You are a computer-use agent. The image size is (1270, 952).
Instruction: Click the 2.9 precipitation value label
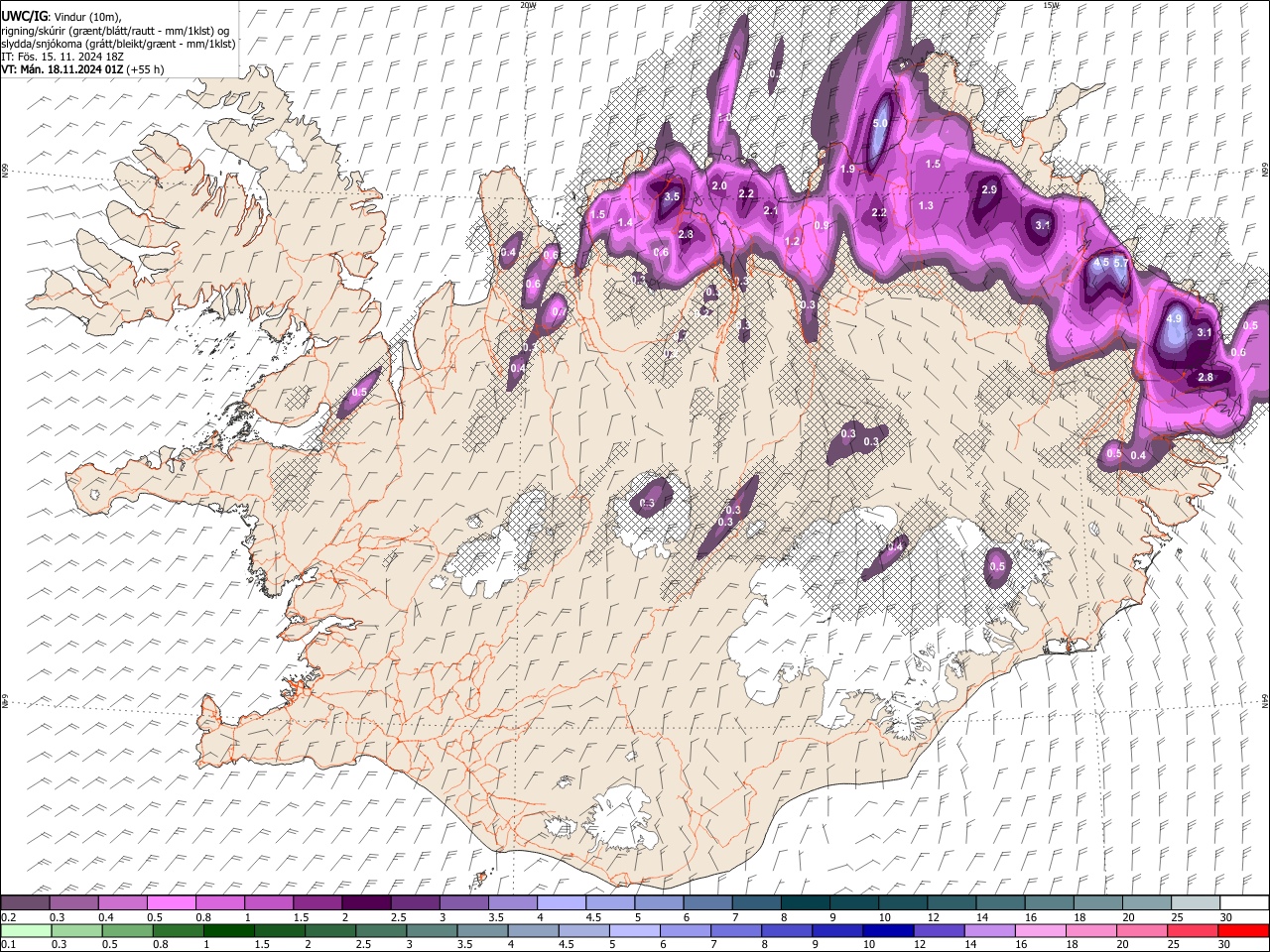(989, 189)
